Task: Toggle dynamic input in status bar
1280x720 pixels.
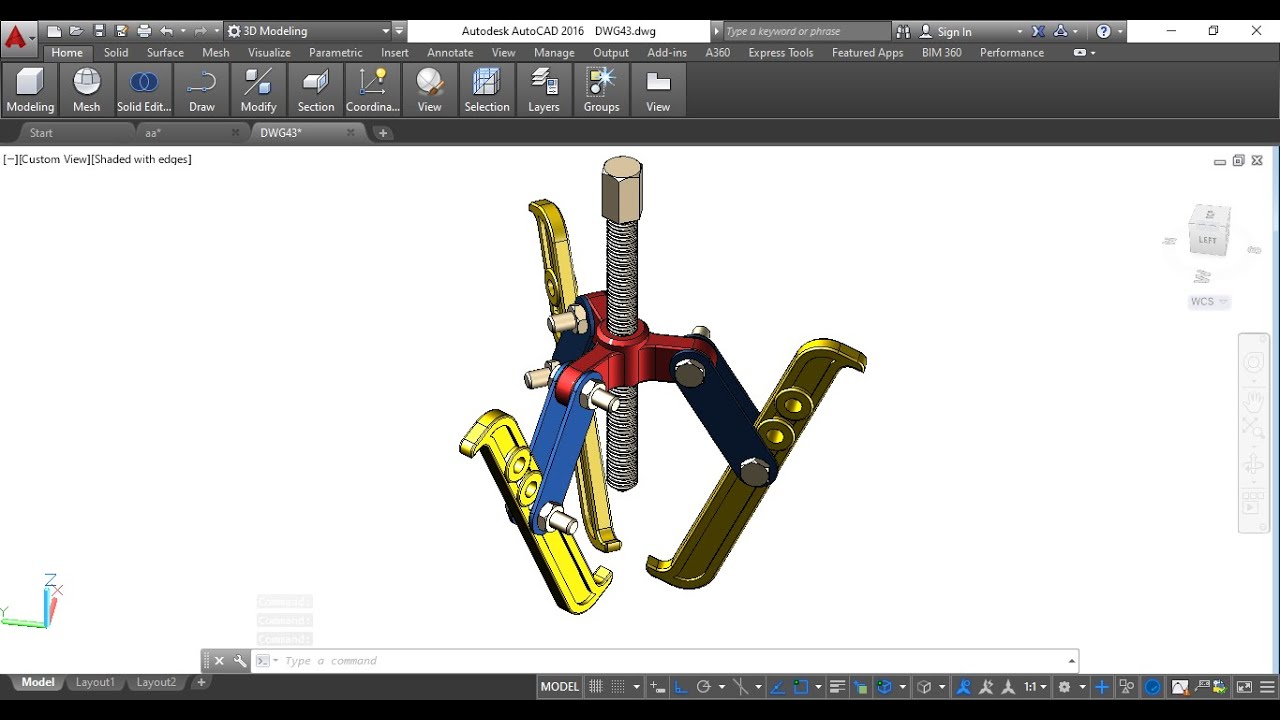Action: click(x=657, y=687)
